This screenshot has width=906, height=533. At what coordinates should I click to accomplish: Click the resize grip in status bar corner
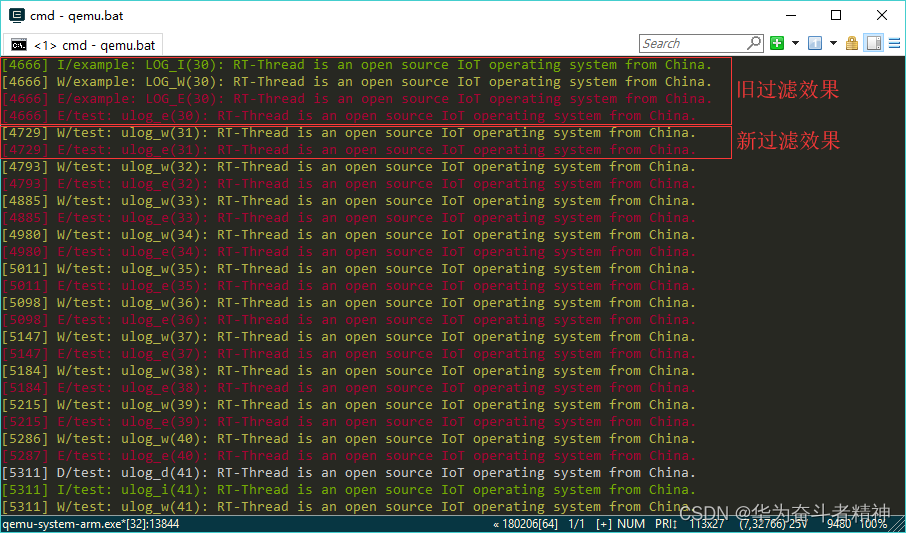(898, 525)
